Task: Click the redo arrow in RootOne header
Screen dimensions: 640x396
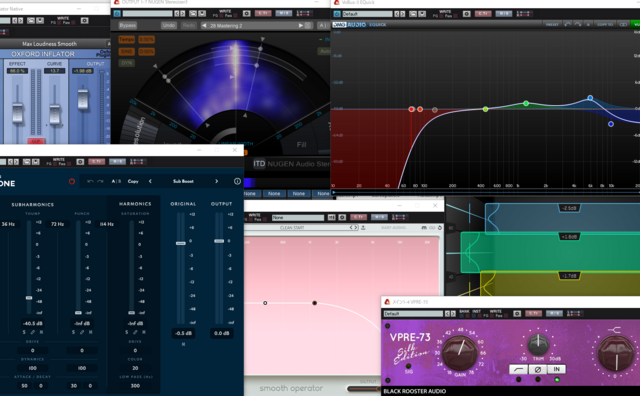Action: click(x=100, y=181)
